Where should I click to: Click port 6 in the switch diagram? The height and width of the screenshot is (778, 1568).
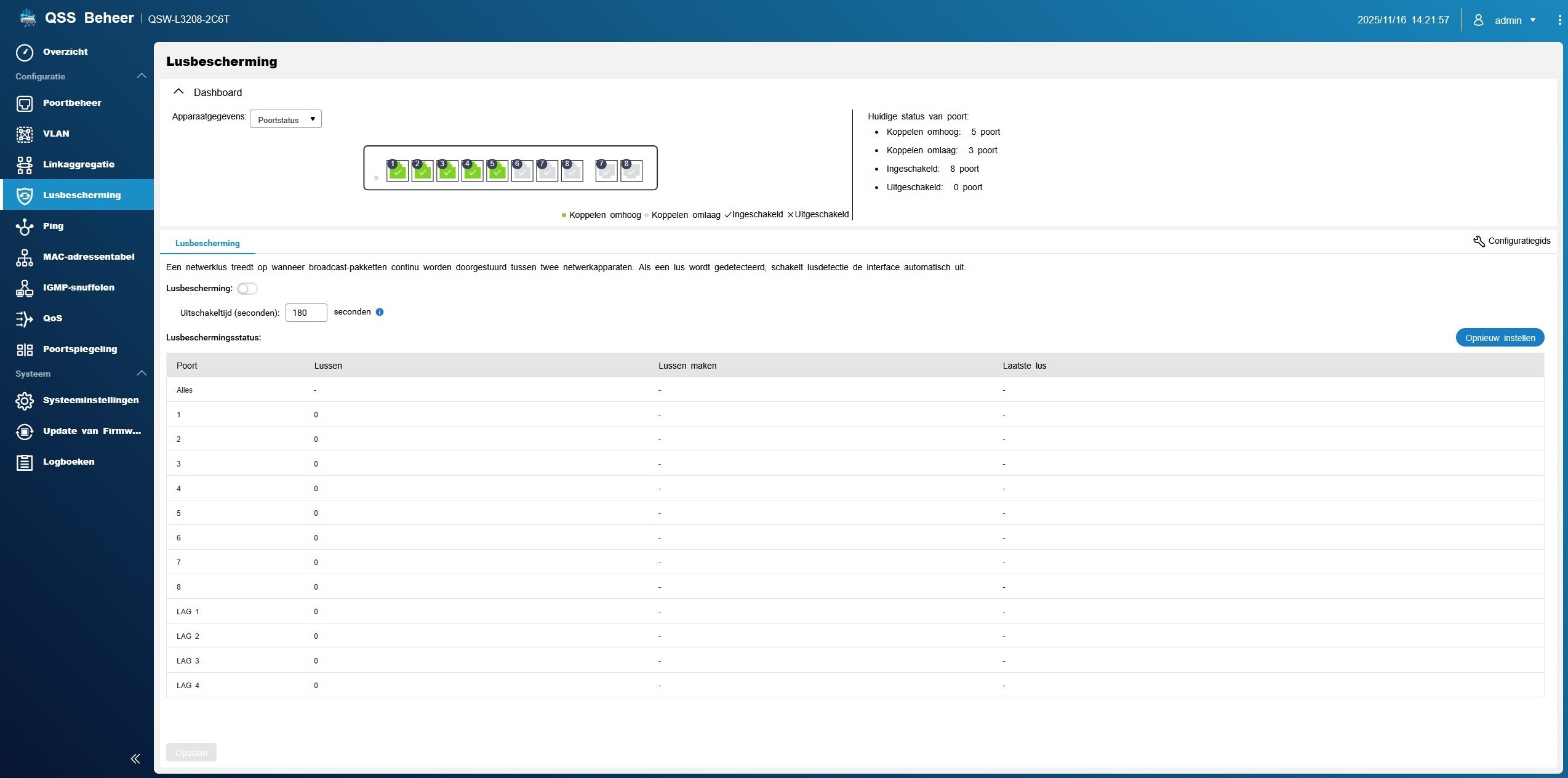[x=522, y=170]
